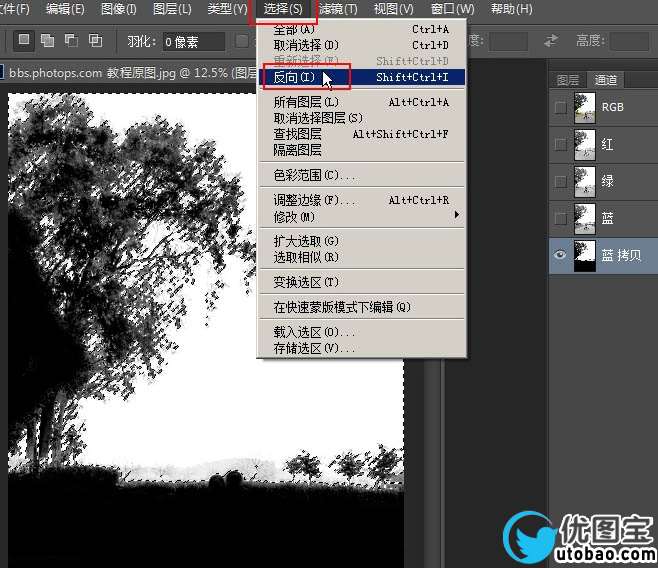Open 调整边缘(F)... refine edge dialog
The height and width of the screenshot is (568, 658).
coord(362,200)
